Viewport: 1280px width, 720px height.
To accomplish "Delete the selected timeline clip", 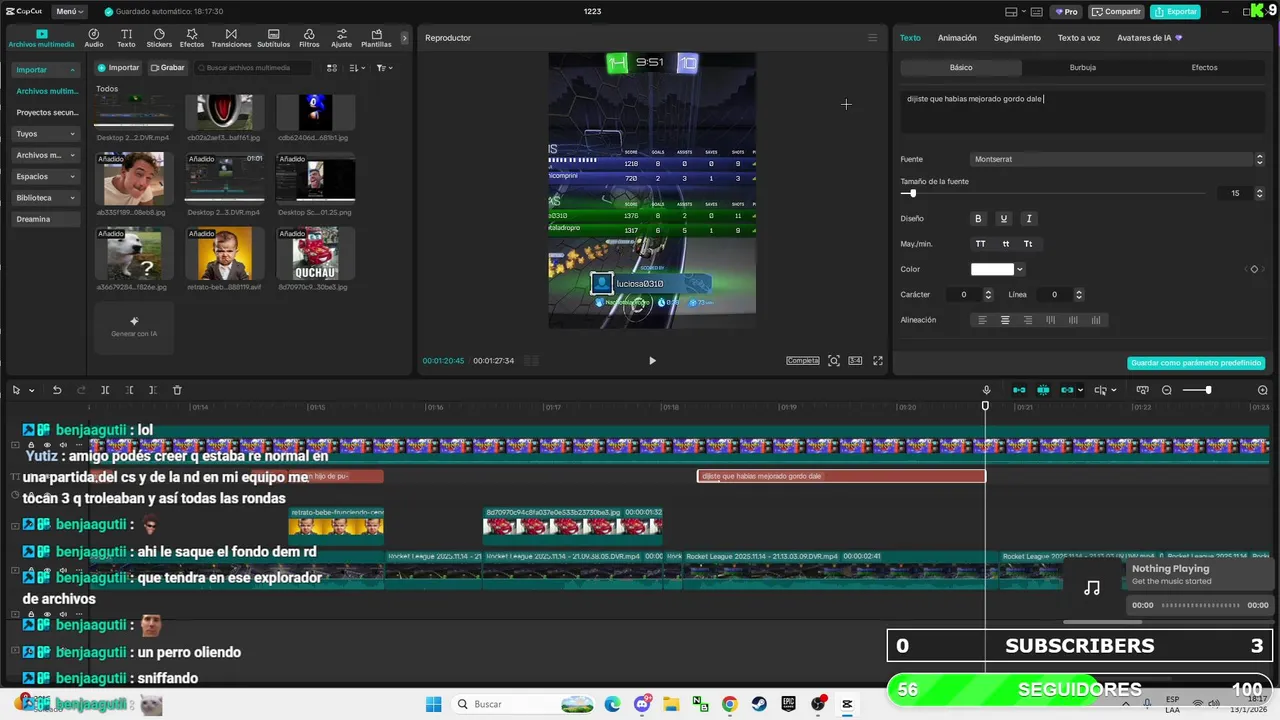I will [177, 390].
